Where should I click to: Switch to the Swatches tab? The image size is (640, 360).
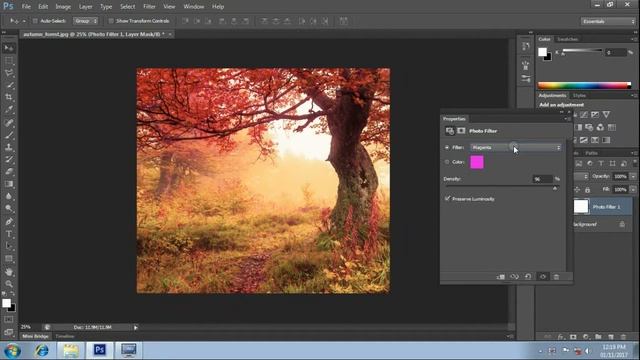[567, 39]
